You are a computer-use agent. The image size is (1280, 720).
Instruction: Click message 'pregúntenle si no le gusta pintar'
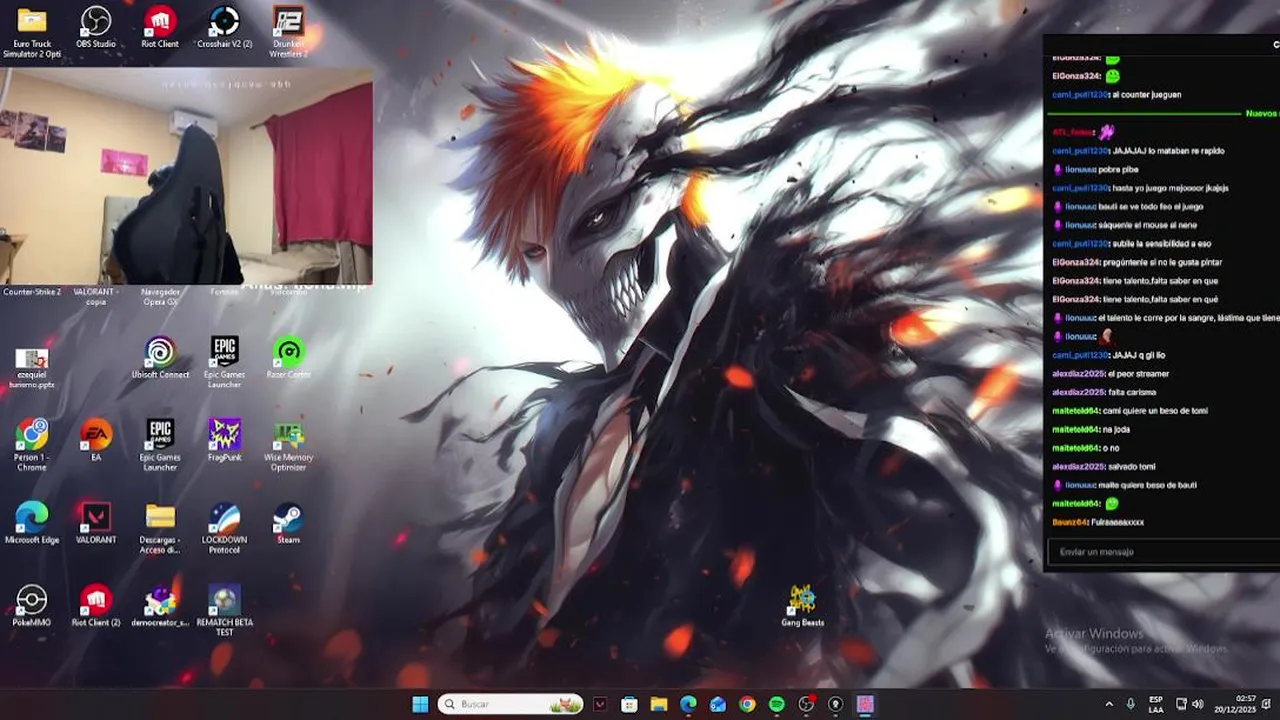tap(1163, 262)
